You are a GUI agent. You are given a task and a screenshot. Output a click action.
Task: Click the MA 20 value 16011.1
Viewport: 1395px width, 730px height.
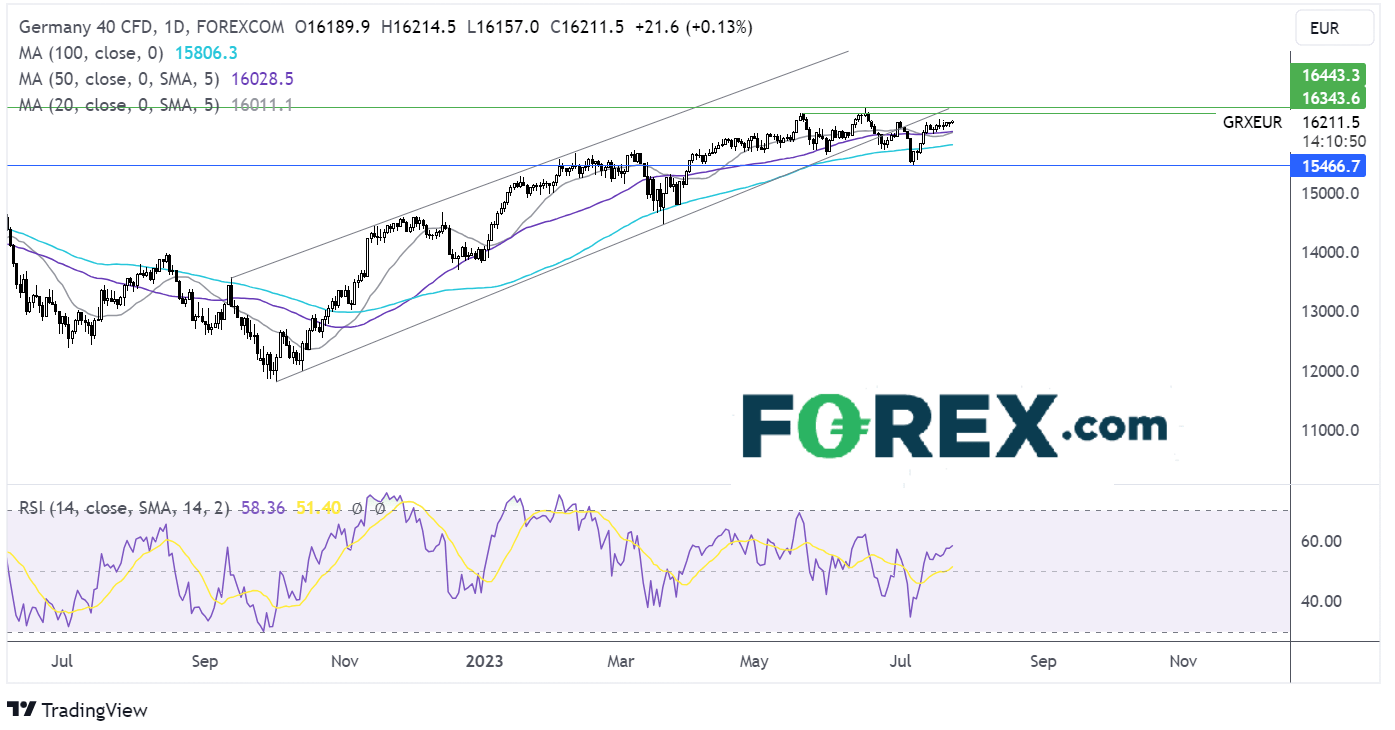260,105
